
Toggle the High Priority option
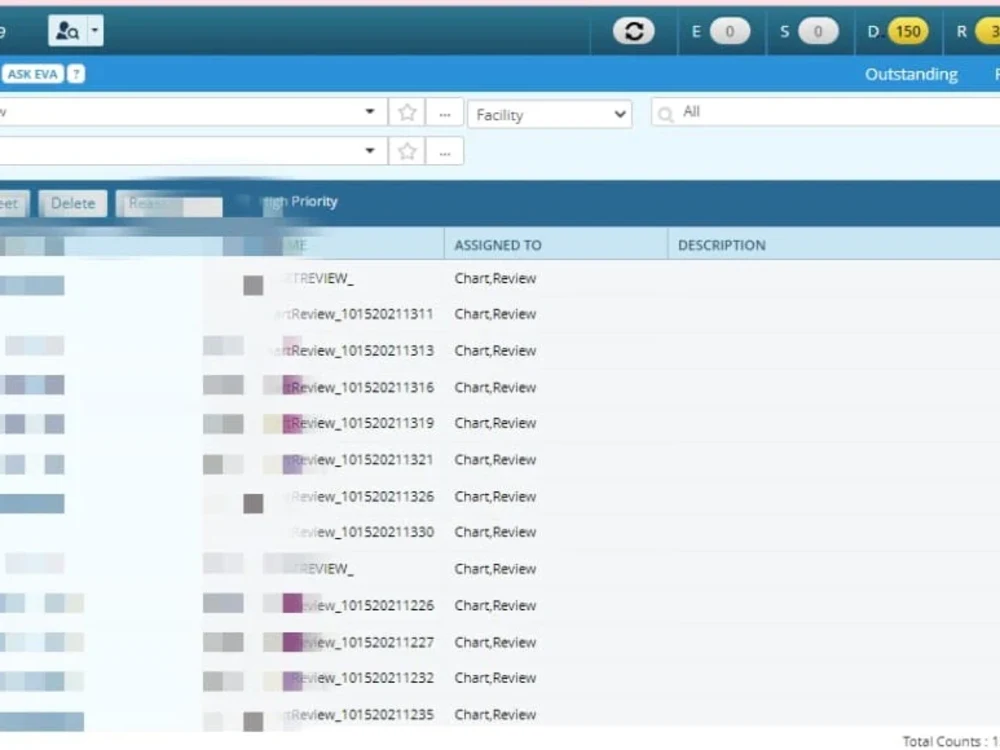300,202
